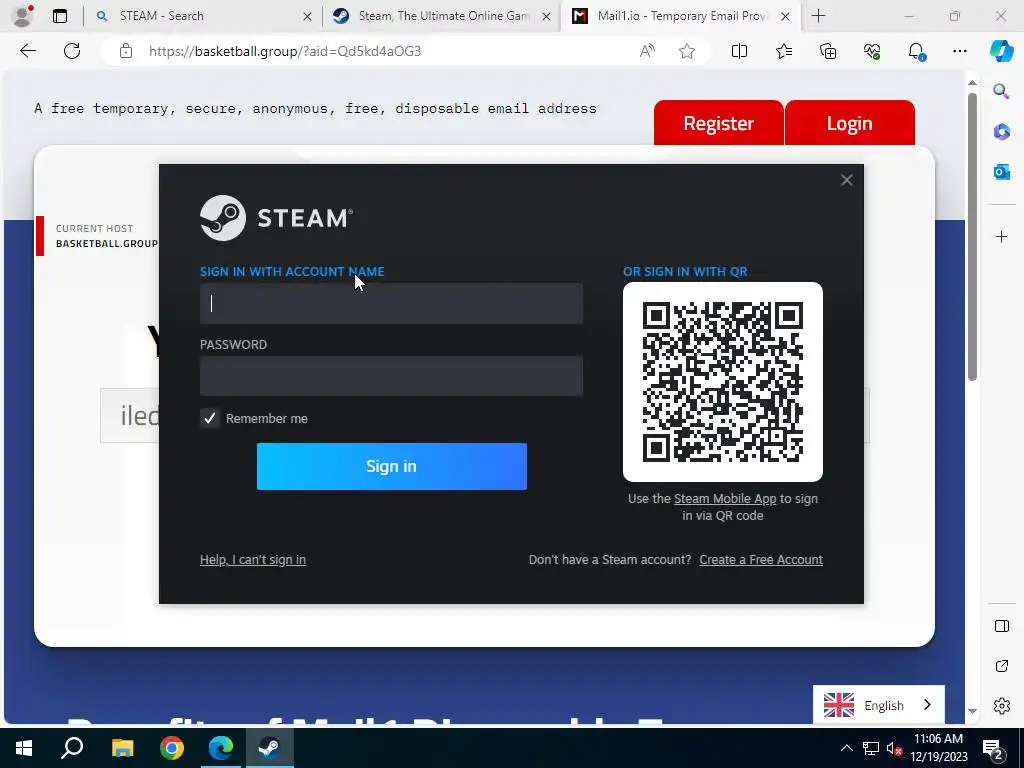
Task: Open the English language selector
Action: (x=878, y=705)
